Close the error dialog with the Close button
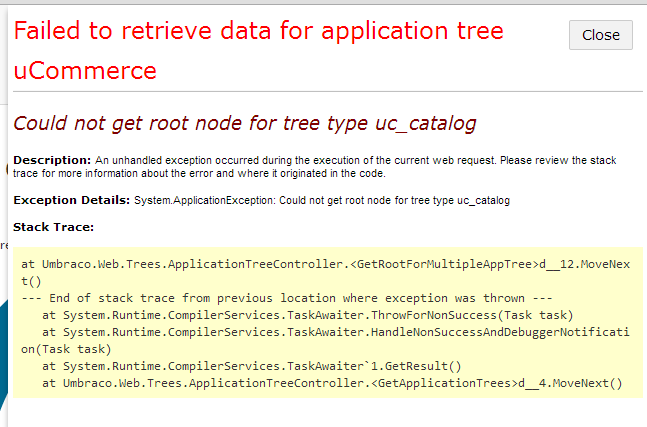 (x=600, y=35)
